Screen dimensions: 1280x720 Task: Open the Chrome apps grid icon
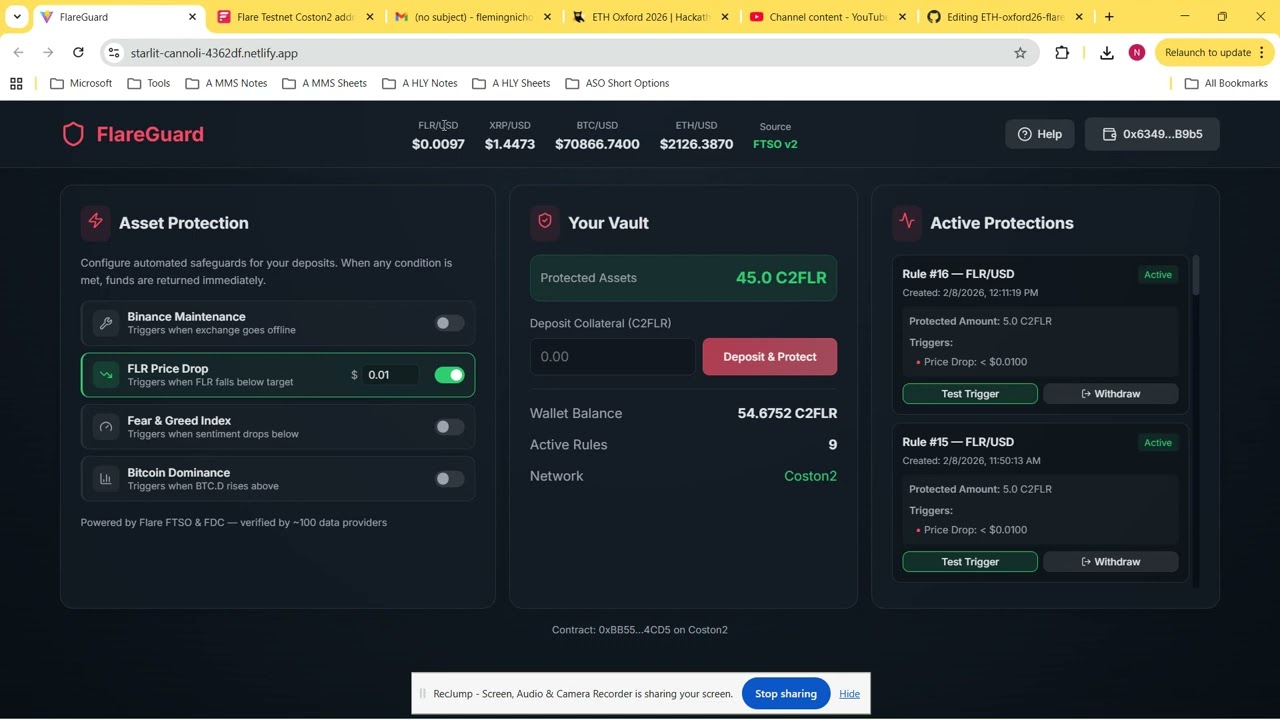pyautogui.click(x=16, y=83)
